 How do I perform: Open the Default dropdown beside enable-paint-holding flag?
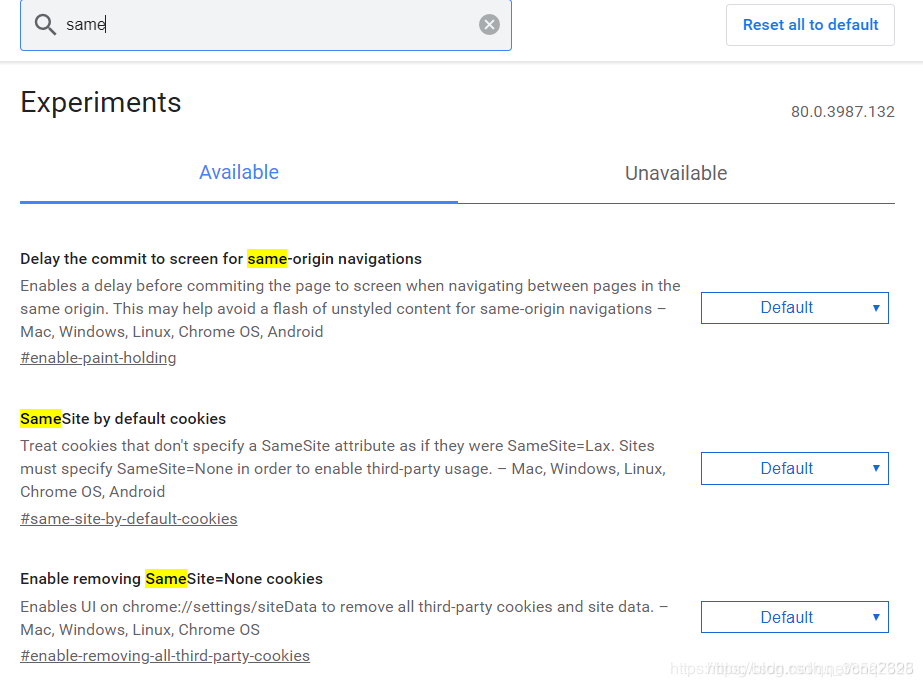click(794, 307)
